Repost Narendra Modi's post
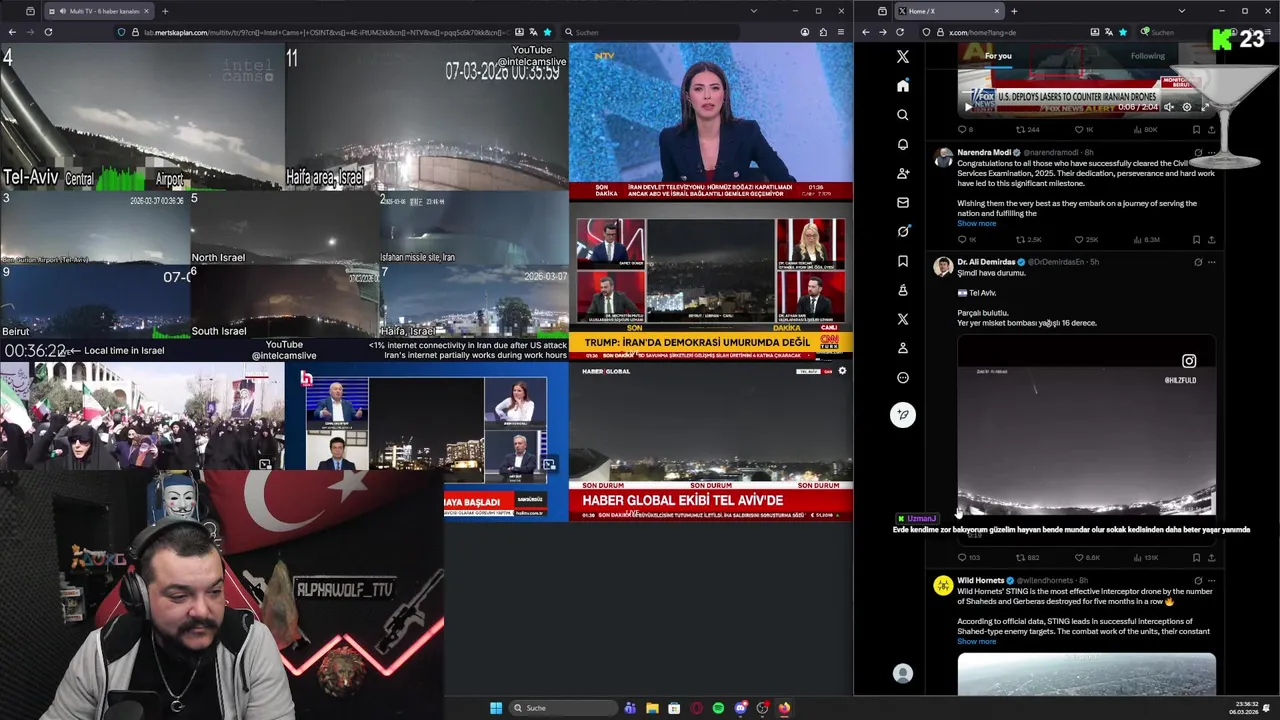 1021,240
